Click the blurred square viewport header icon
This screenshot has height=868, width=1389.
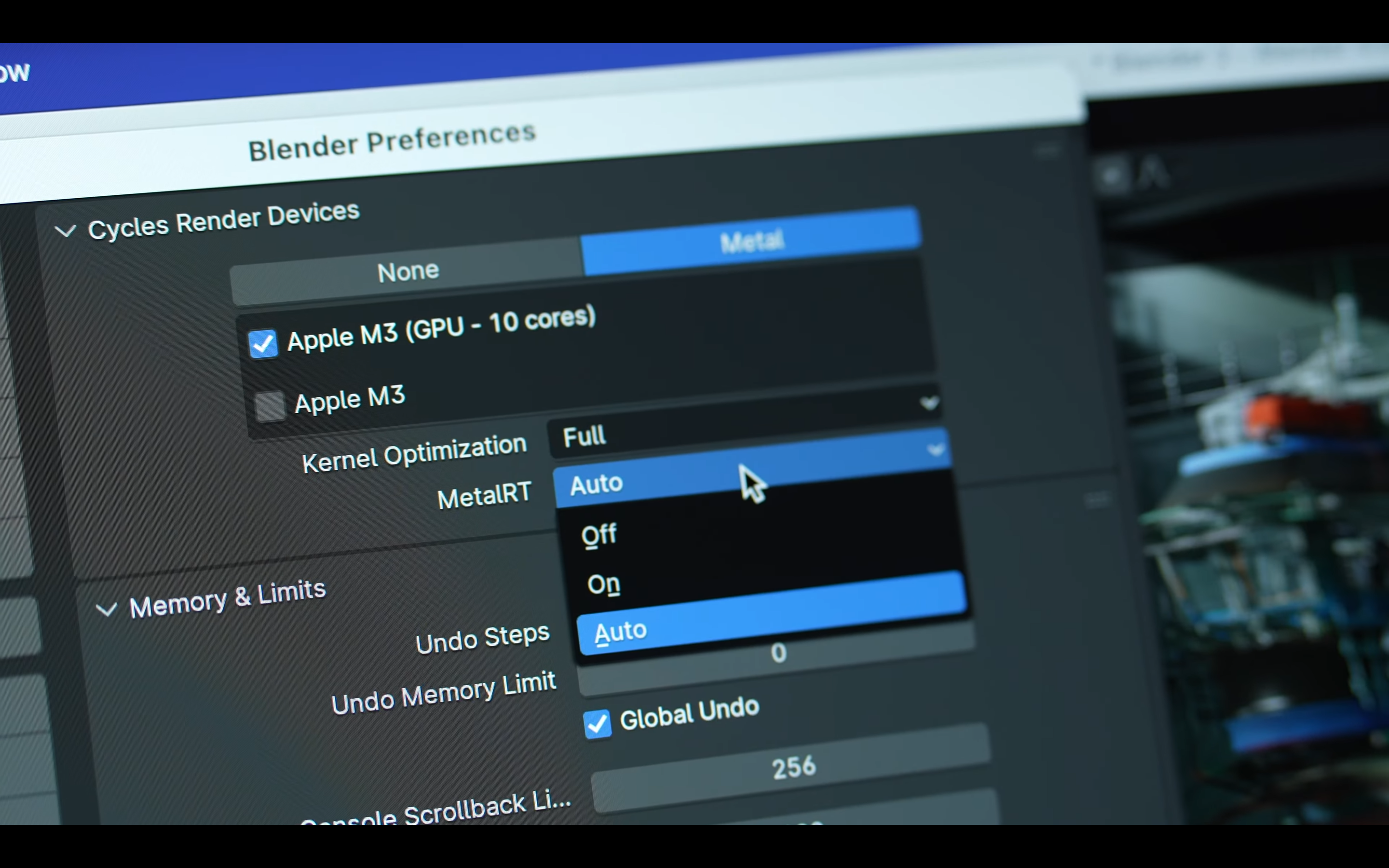(1112, 176)
